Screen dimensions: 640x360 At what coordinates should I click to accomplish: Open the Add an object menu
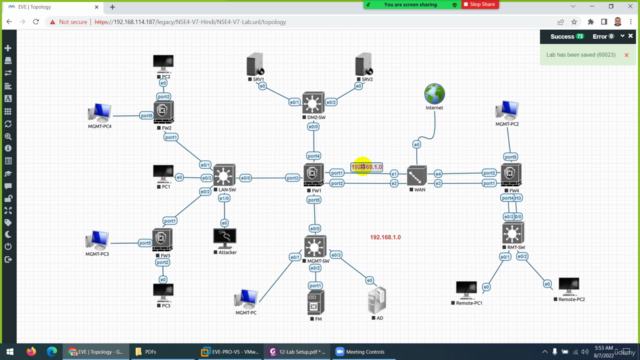(x=8, y=48)
